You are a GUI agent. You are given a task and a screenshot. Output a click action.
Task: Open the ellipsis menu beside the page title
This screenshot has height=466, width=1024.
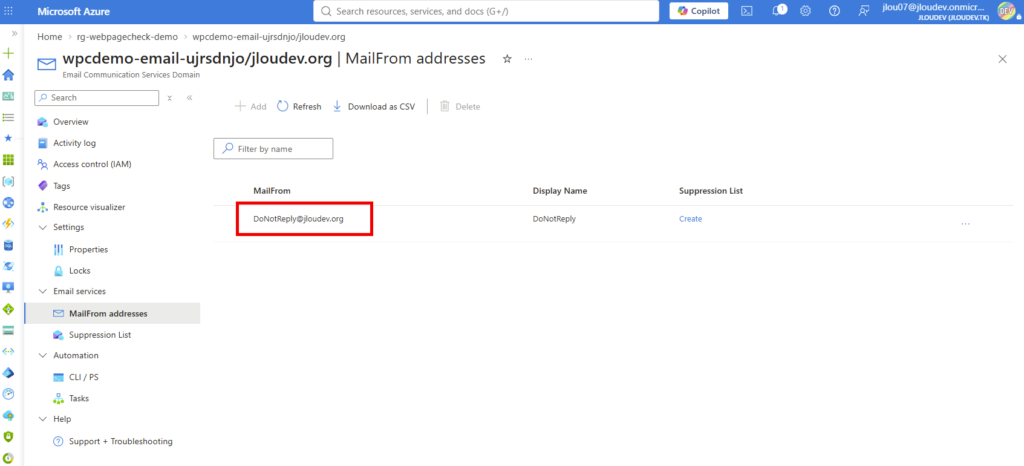(528, 59)
